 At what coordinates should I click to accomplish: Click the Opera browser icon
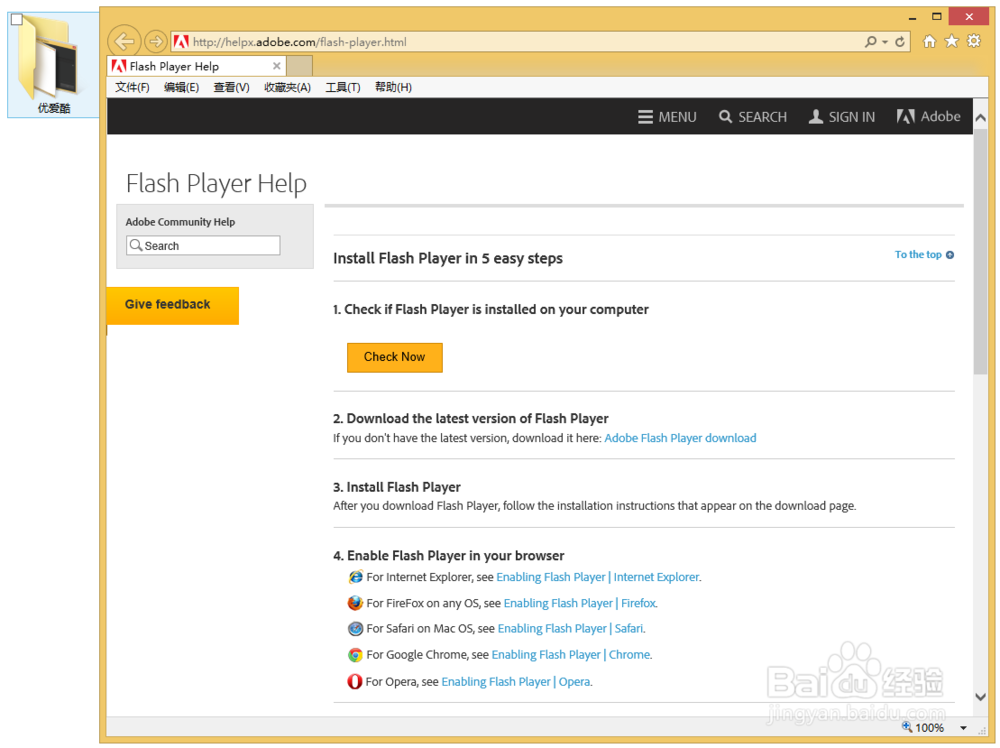[x=355, y=682]
